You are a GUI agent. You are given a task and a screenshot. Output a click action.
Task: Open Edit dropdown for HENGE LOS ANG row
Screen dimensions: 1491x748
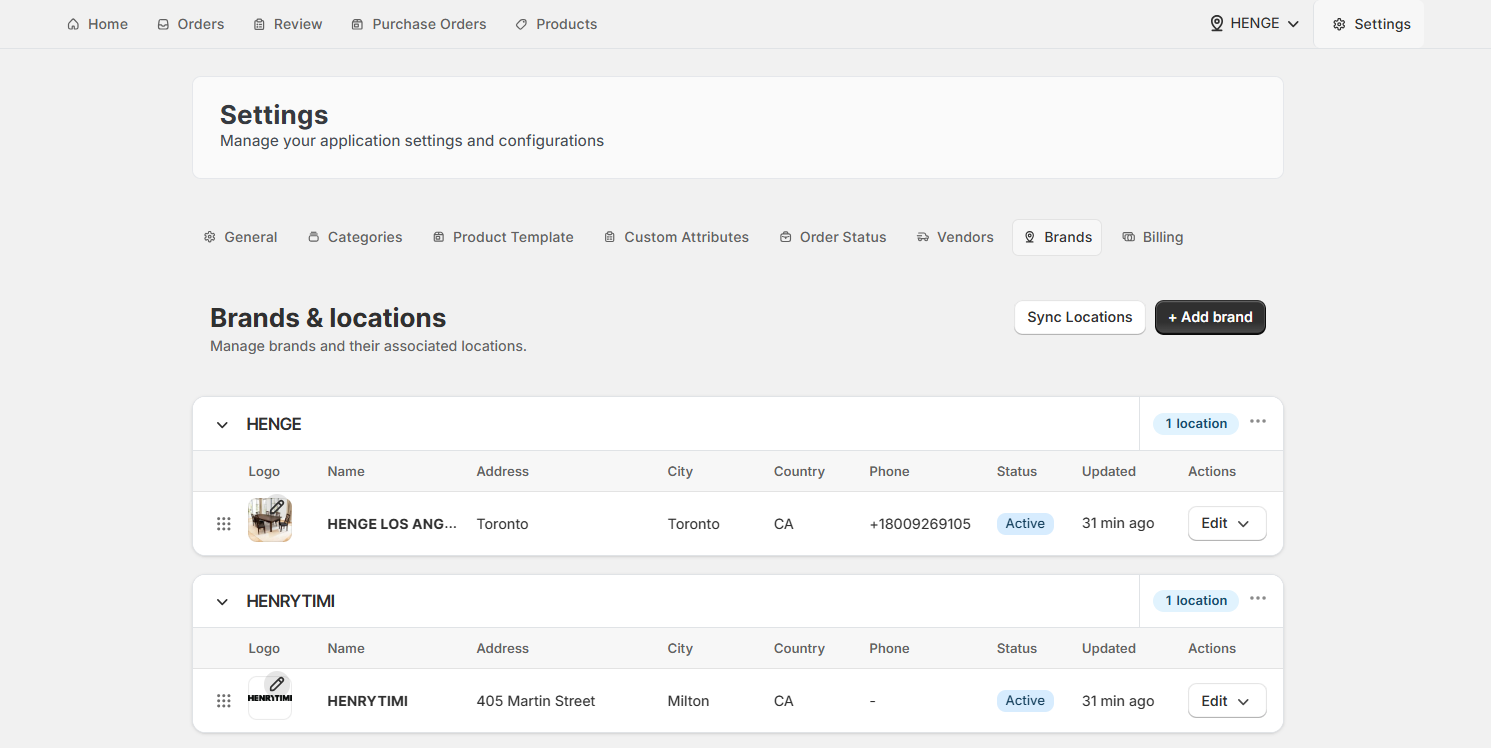pyautogui.click(x=1227, y=523)
